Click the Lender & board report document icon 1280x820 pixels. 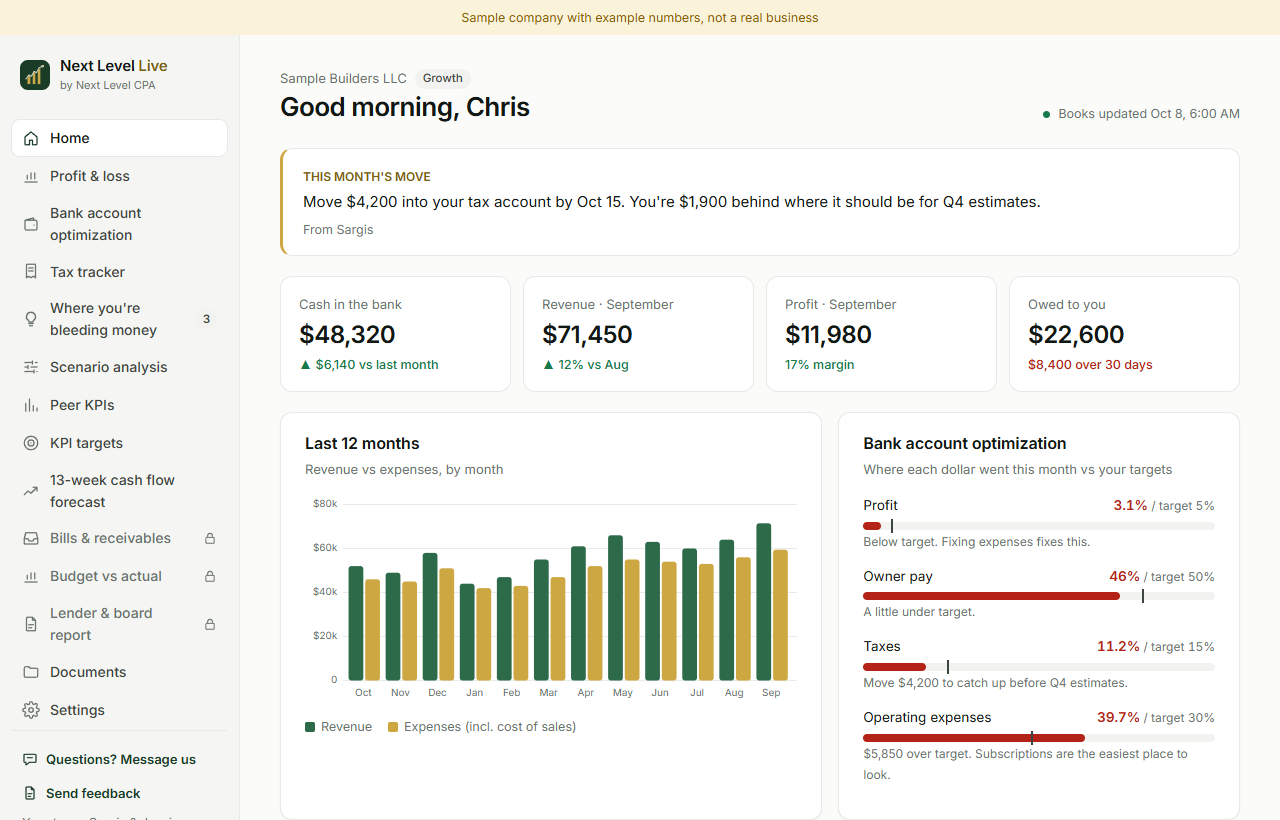(31, 624)
